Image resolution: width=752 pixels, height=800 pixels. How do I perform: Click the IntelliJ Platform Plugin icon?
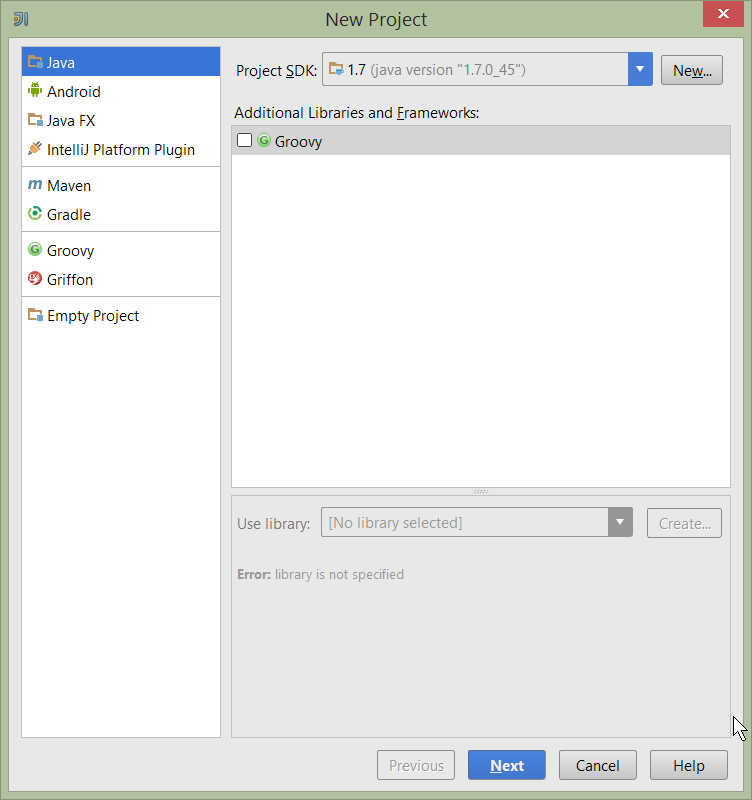(x=35, y=149)
